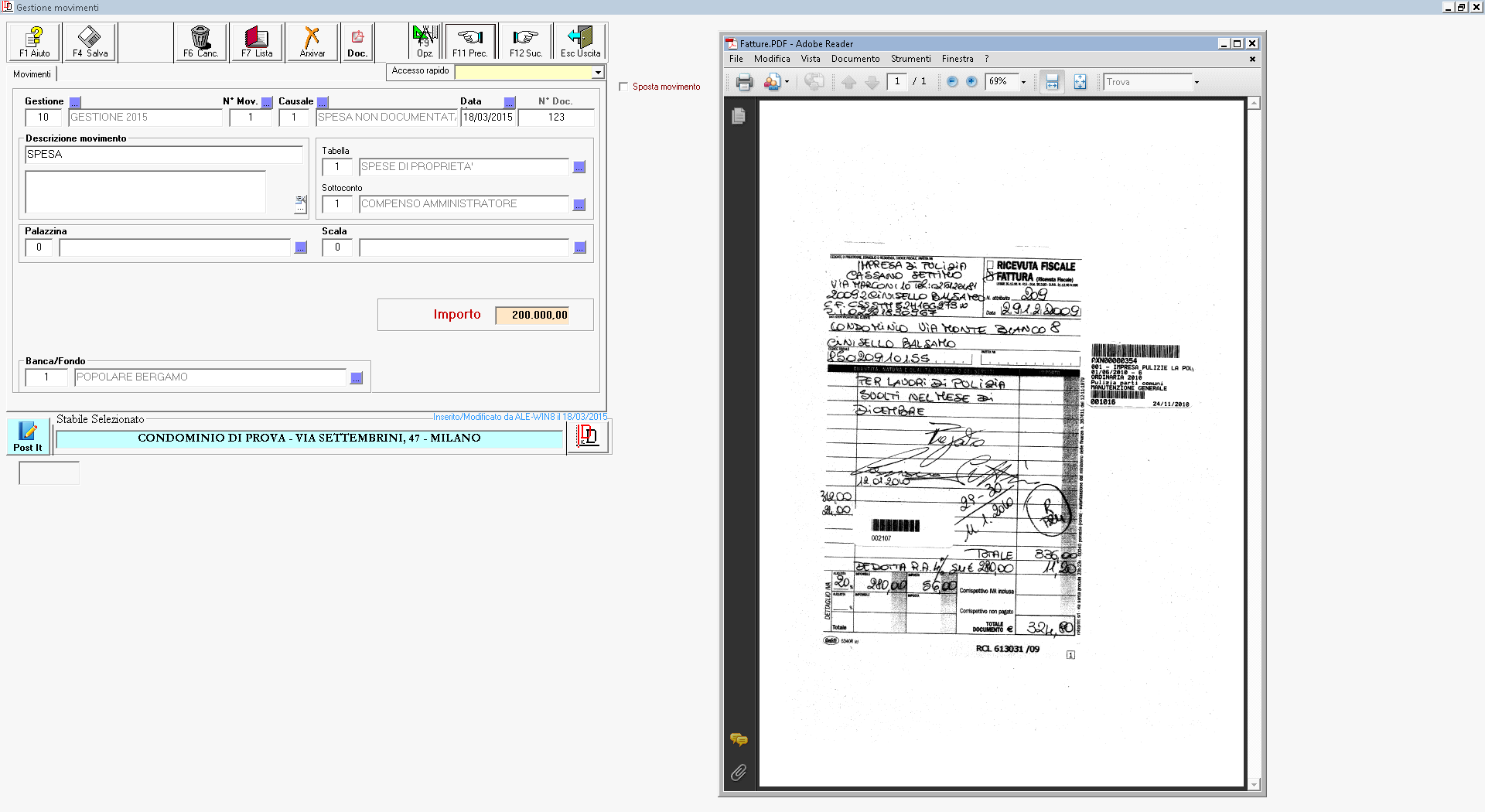
Task: Open the Doc. document button
Action: point(357,42)
